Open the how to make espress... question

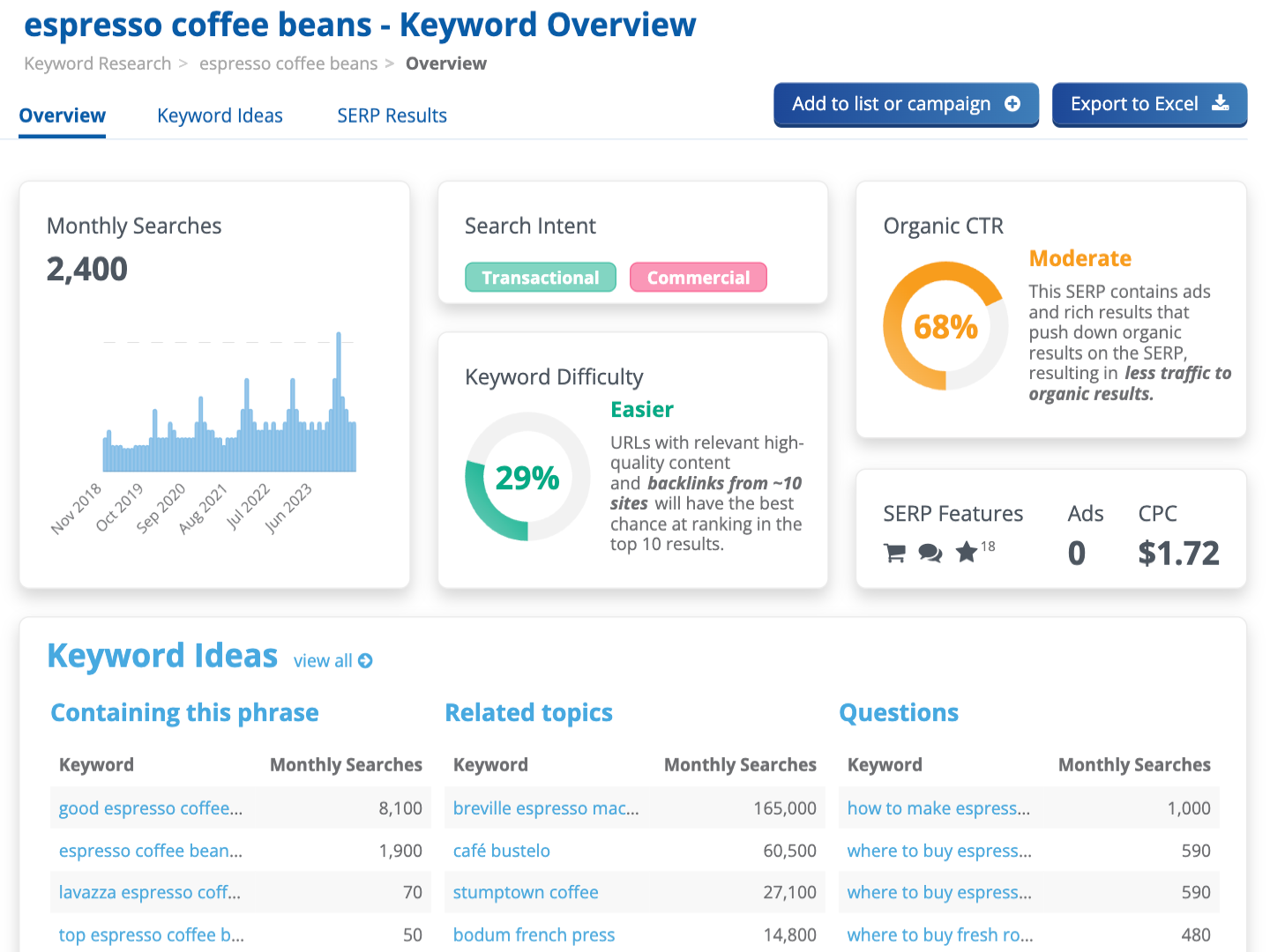(938, 808)
